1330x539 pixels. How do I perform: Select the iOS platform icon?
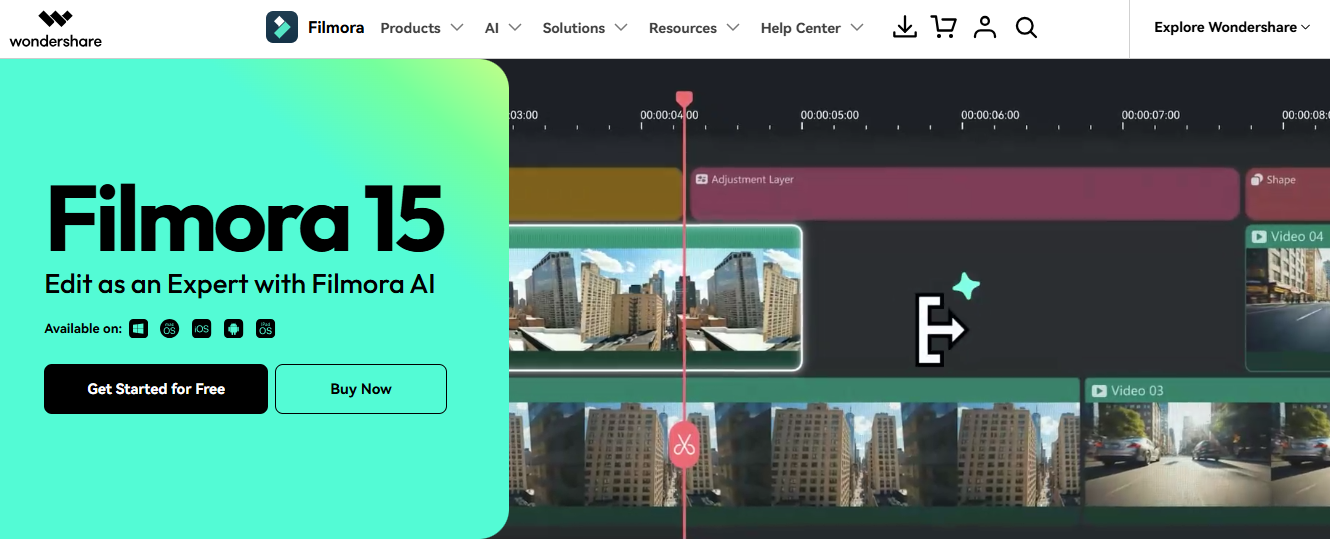[x=202, y=328]
